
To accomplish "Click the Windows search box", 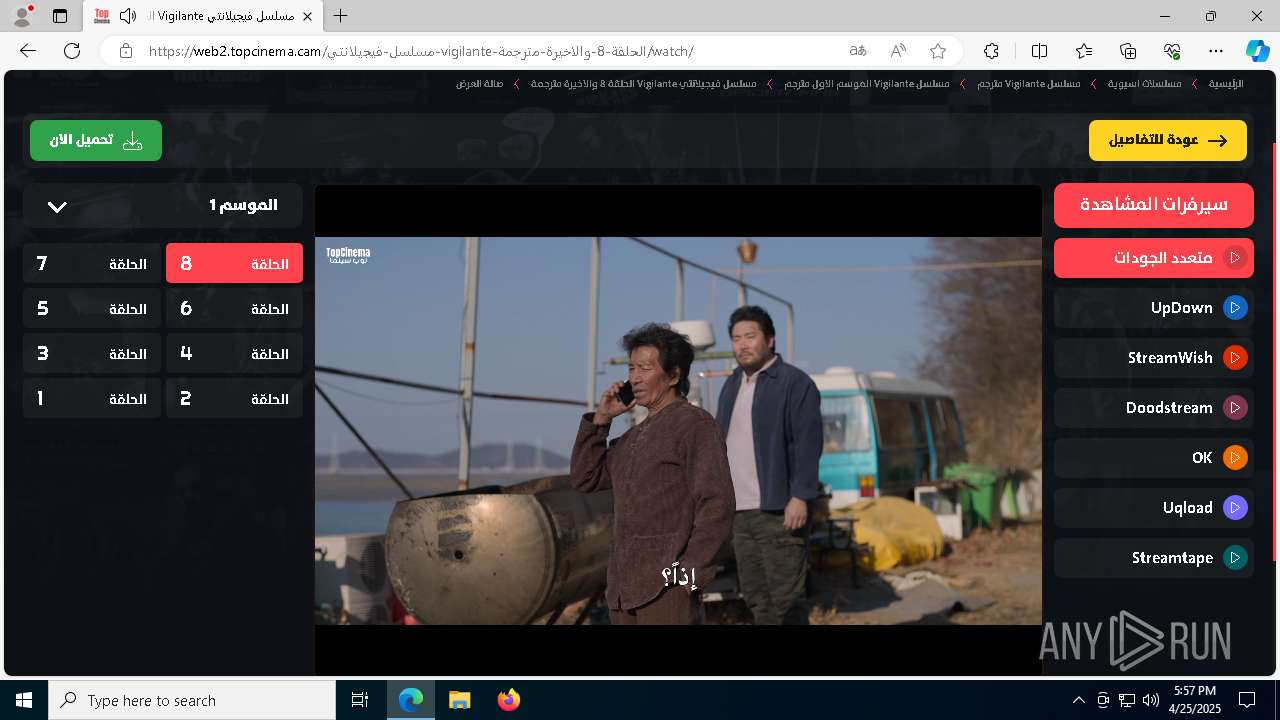I will [192, 700].
